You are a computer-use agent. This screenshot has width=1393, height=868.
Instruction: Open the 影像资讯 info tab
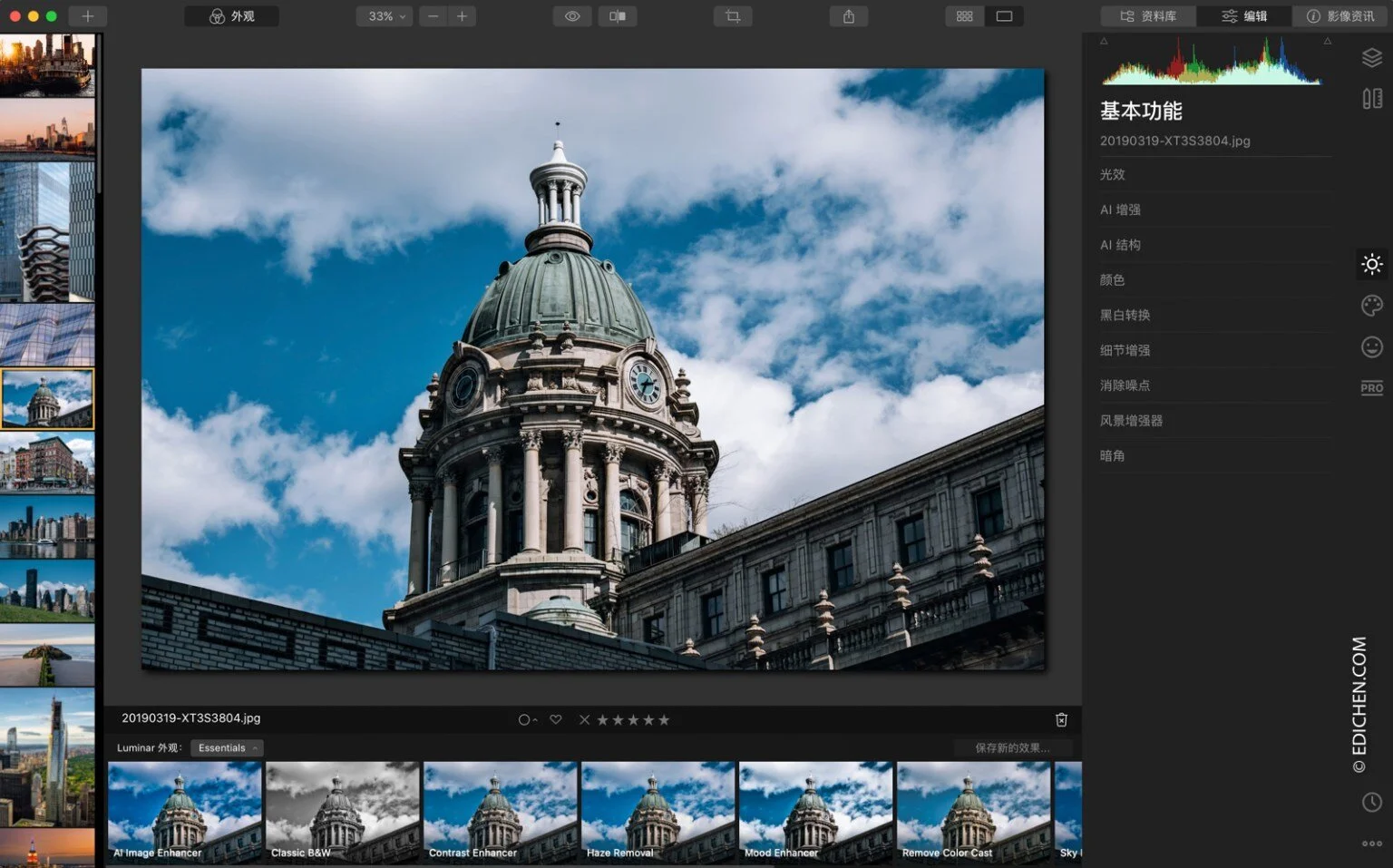(x=1340, y=16)
